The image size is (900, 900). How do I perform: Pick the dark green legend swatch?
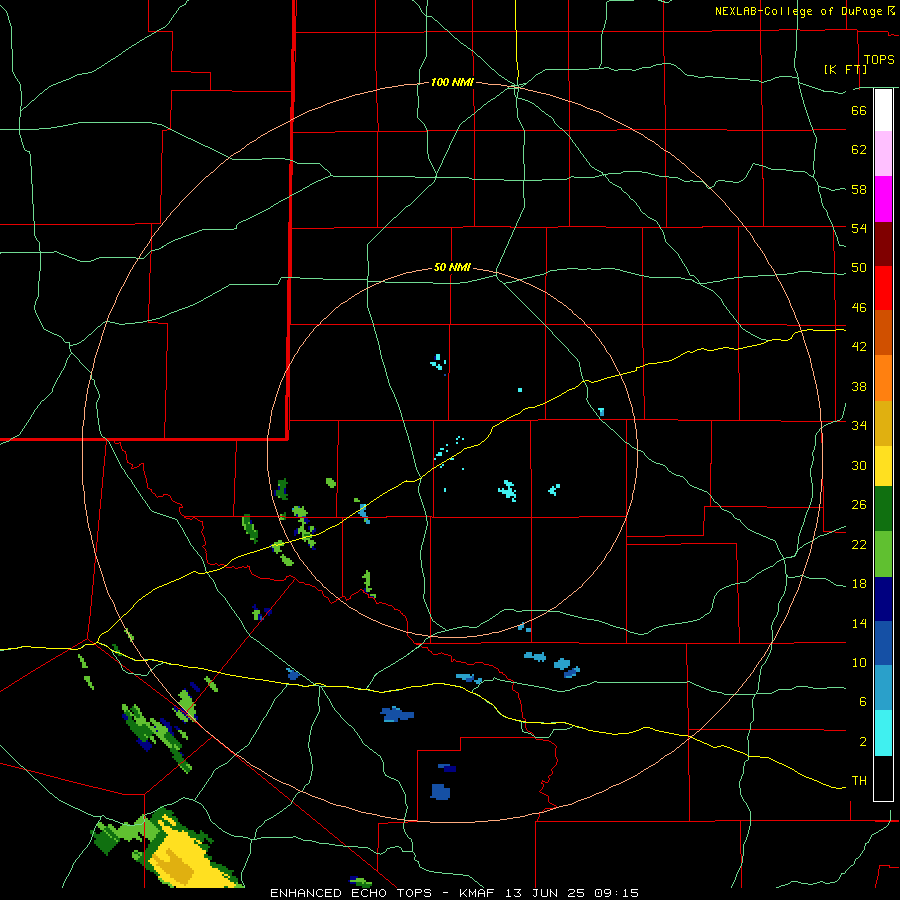(883, 509)
